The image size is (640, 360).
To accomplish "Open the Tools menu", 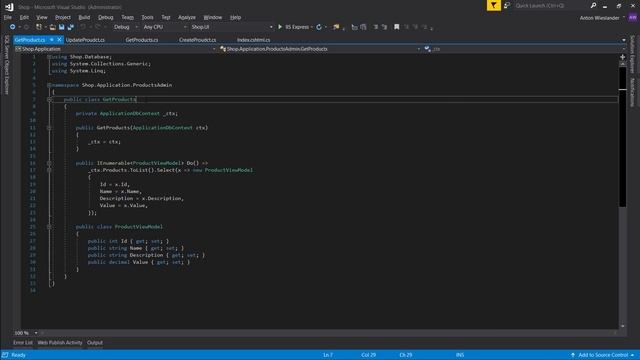I will coord(147,18).
